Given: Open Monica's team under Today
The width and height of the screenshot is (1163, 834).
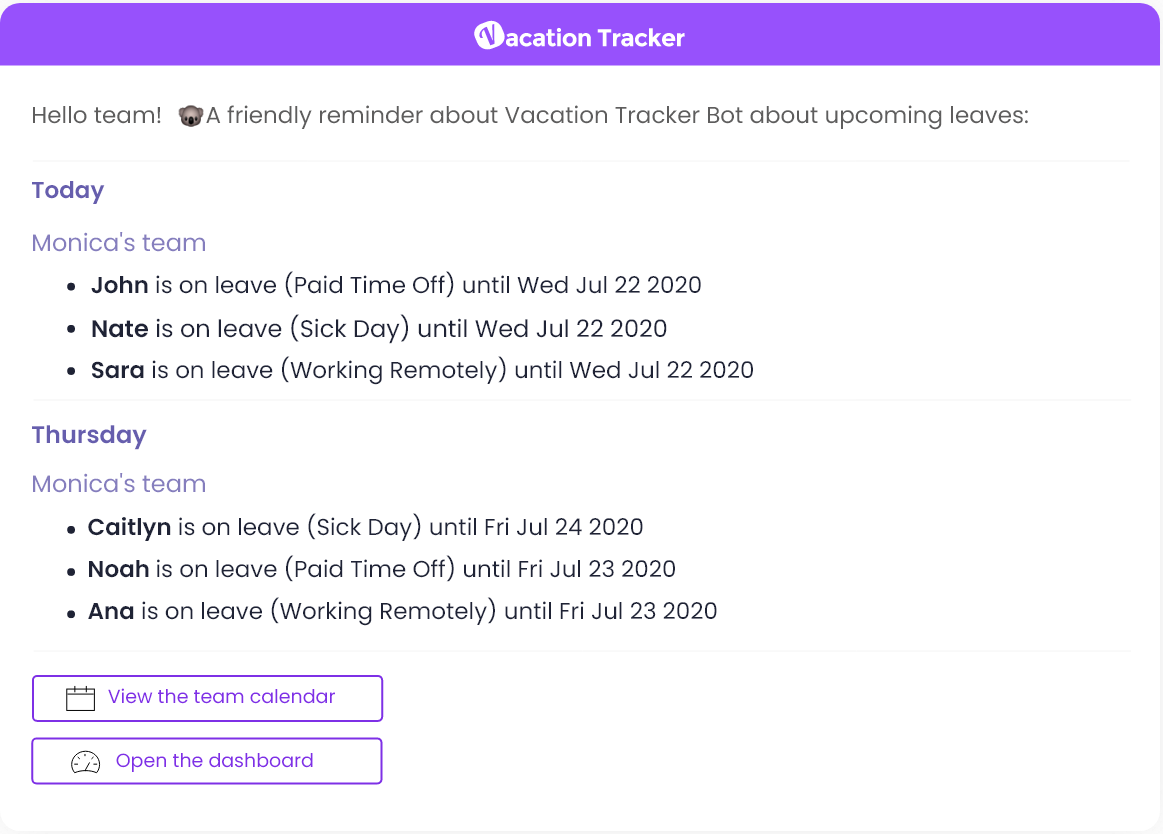Looking at the screenshot, I should pyautogui.click(x=119, y=243).
